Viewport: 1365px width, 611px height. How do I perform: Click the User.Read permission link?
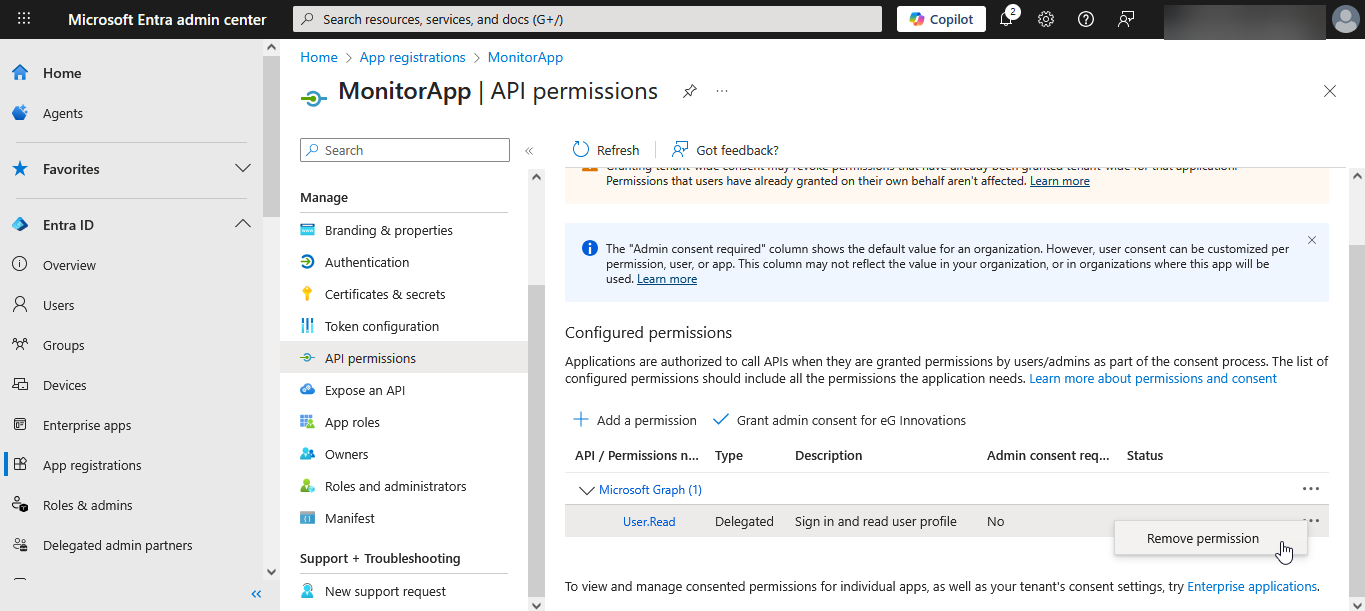(x=649, y=522)
